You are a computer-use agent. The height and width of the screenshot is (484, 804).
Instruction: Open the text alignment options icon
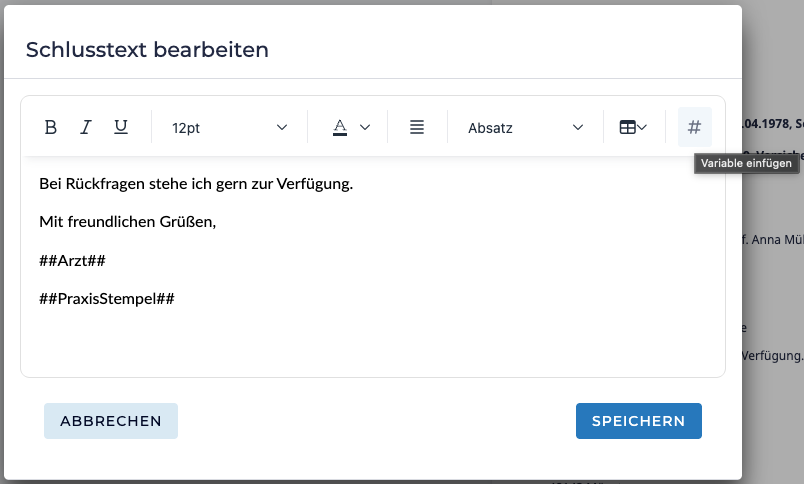(417, 127)
